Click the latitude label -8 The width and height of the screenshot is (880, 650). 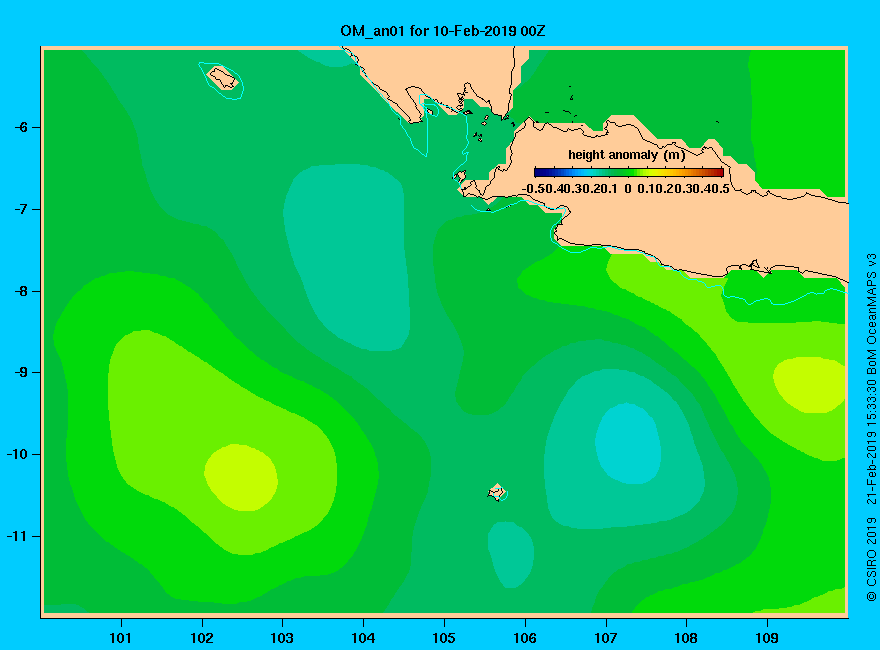click(21, 291)
